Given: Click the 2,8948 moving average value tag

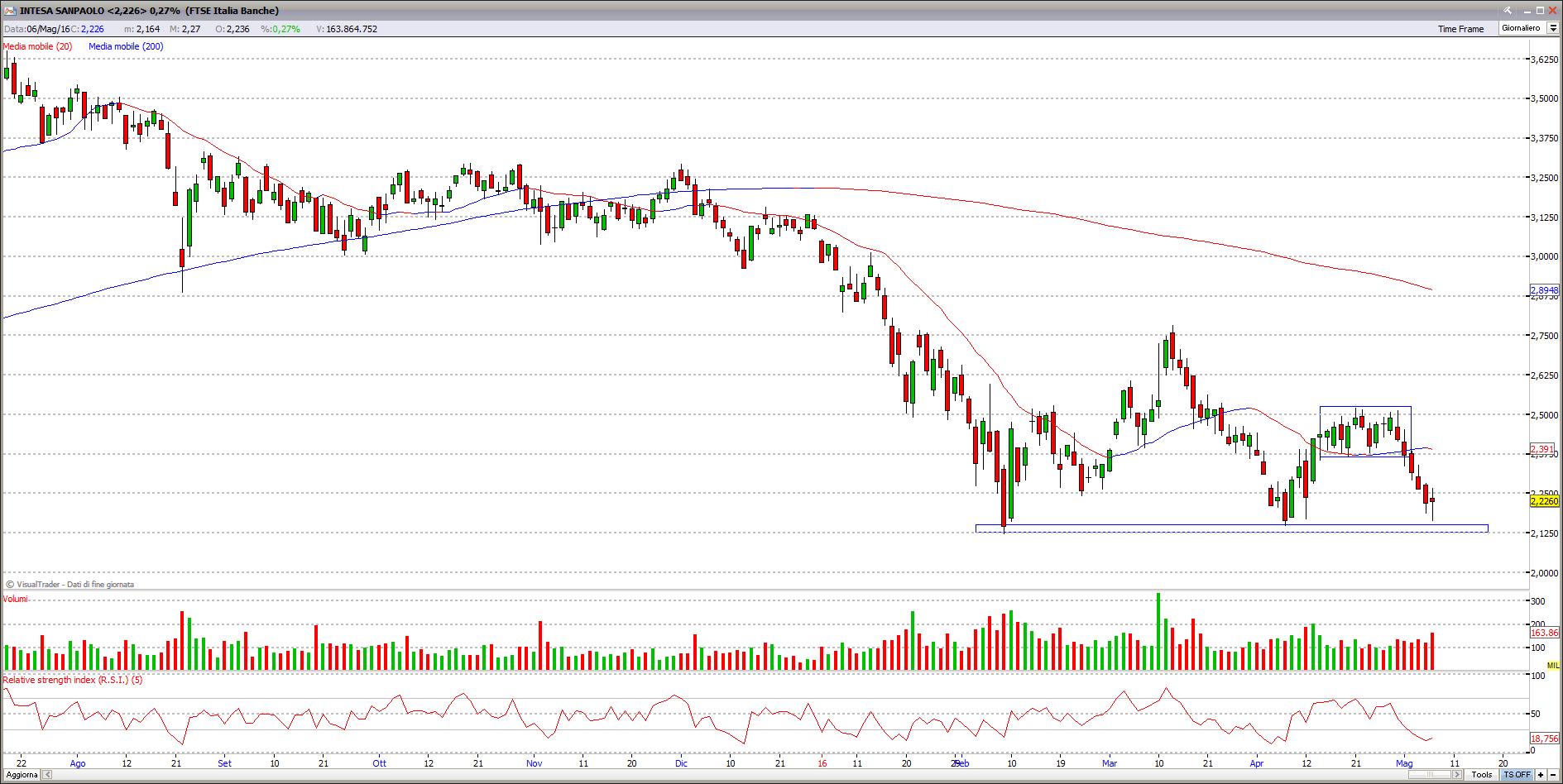Looking at the screenshot, I should point(1544,290).
